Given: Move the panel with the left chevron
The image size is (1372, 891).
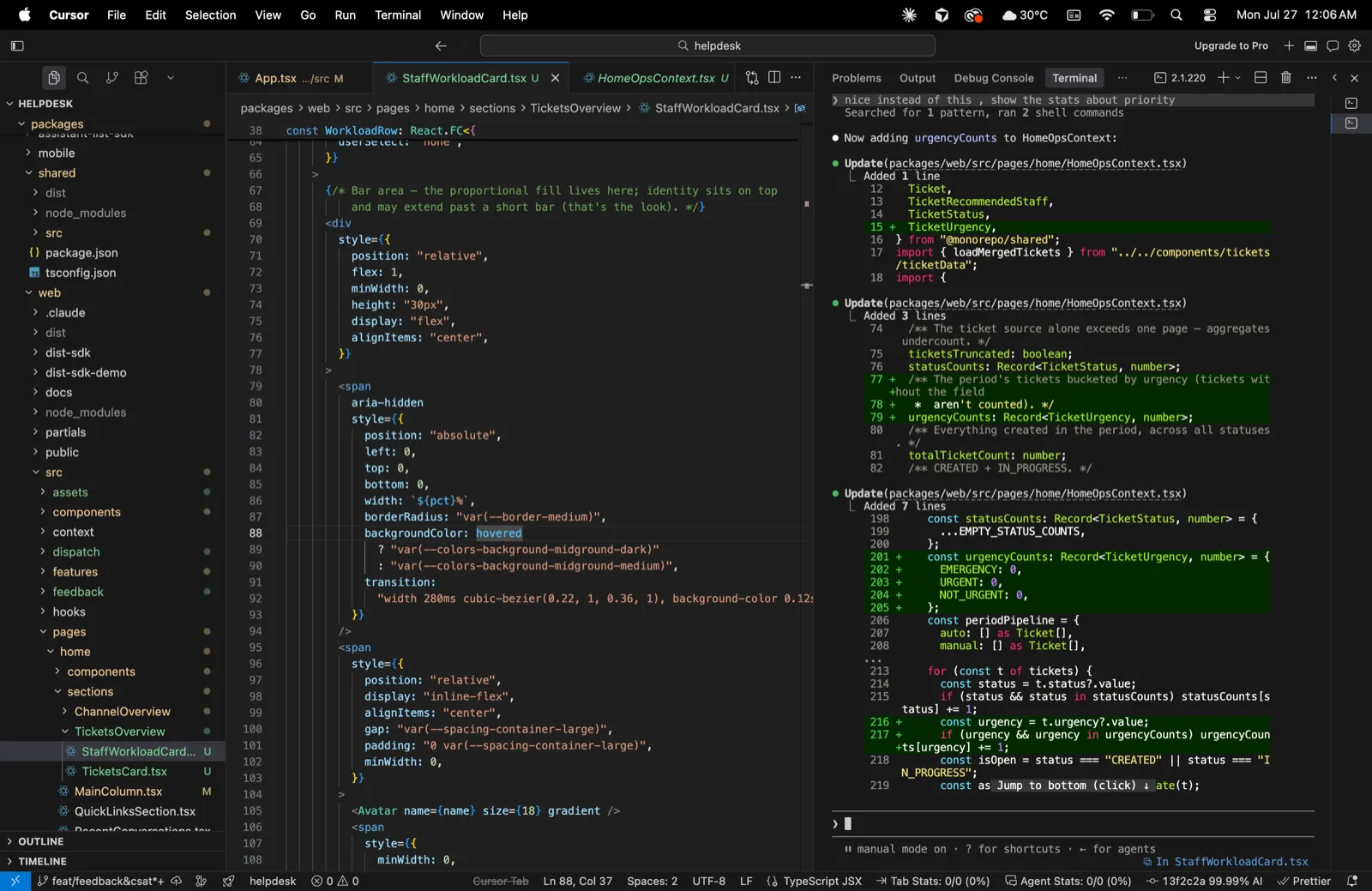Looking at the screenshot, I should [x=1334, y=78].
